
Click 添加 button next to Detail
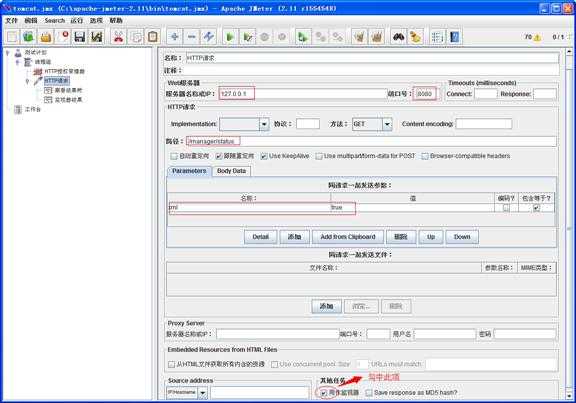pyautogui.click(x=295, y=237)
